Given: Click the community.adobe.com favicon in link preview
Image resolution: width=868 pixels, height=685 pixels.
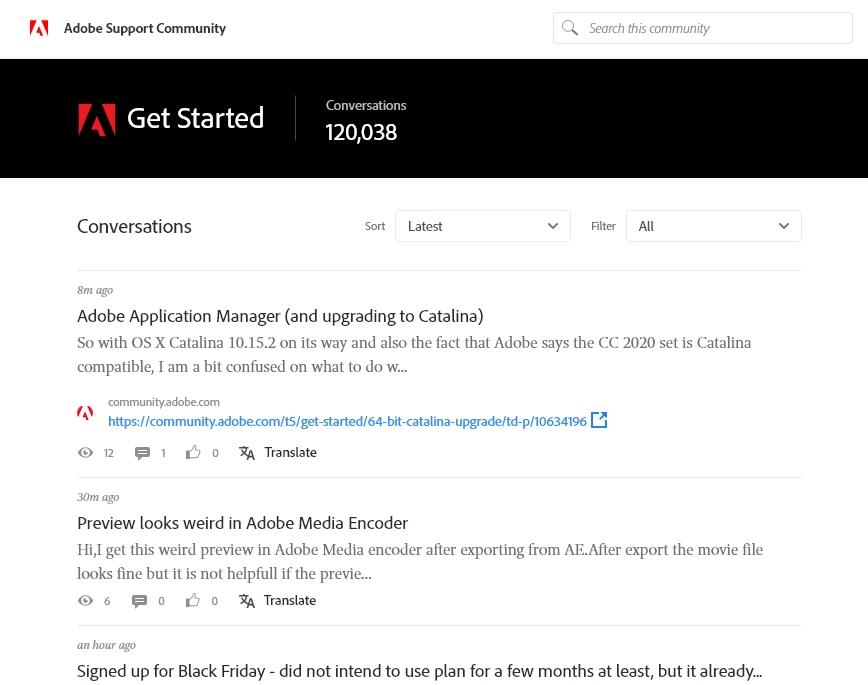Looking at the screenshot, I should tap(85, 413).
